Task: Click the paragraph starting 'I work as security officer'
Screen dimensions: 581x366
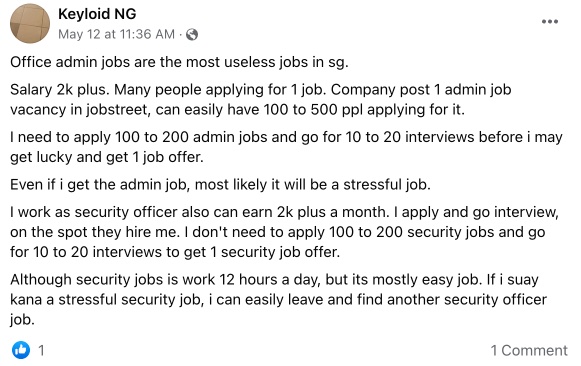Action: pyautogui.click(x=284, y=232)
